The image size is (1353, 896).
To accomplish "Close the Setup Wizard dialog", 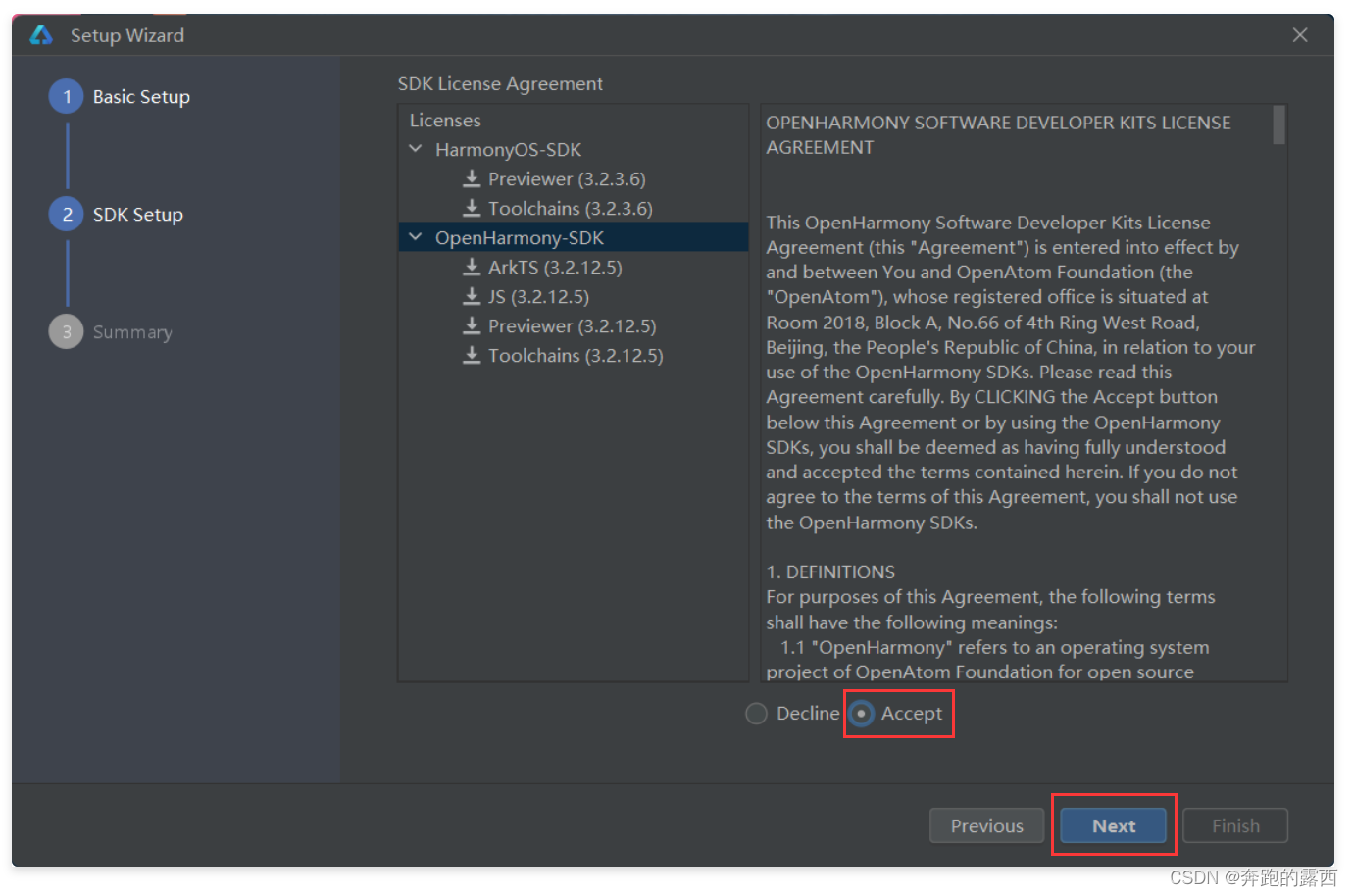I will pyautogui.click(x=1300, y=35).
